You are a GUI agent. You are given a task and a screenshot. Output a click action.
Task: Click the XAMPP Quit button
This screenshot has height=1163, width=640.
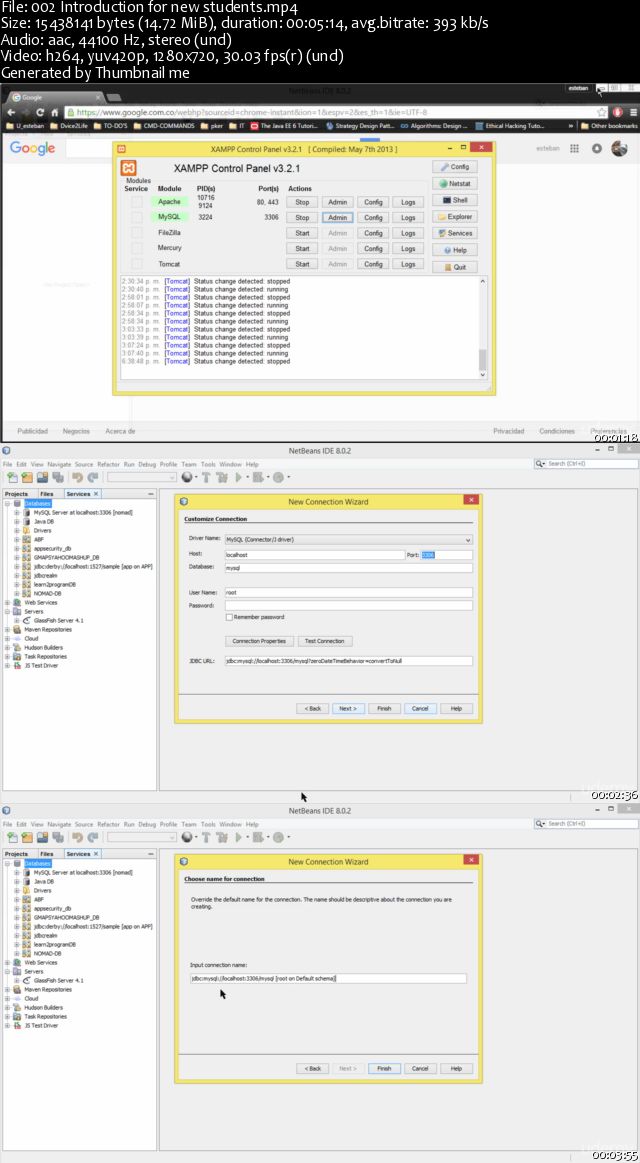[455, 267]
